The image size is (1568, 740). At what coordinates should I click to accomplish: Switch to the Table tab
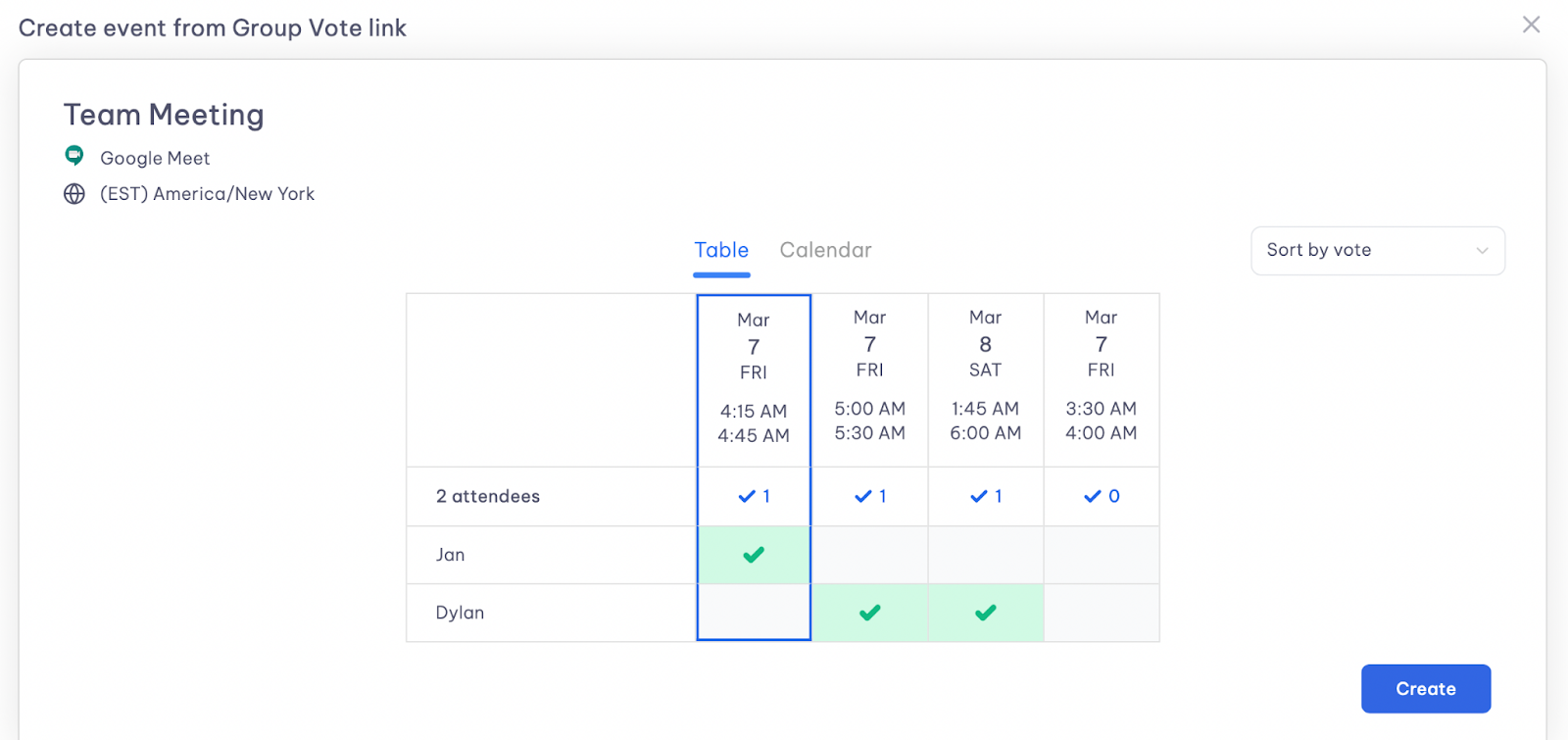[721, 250]
